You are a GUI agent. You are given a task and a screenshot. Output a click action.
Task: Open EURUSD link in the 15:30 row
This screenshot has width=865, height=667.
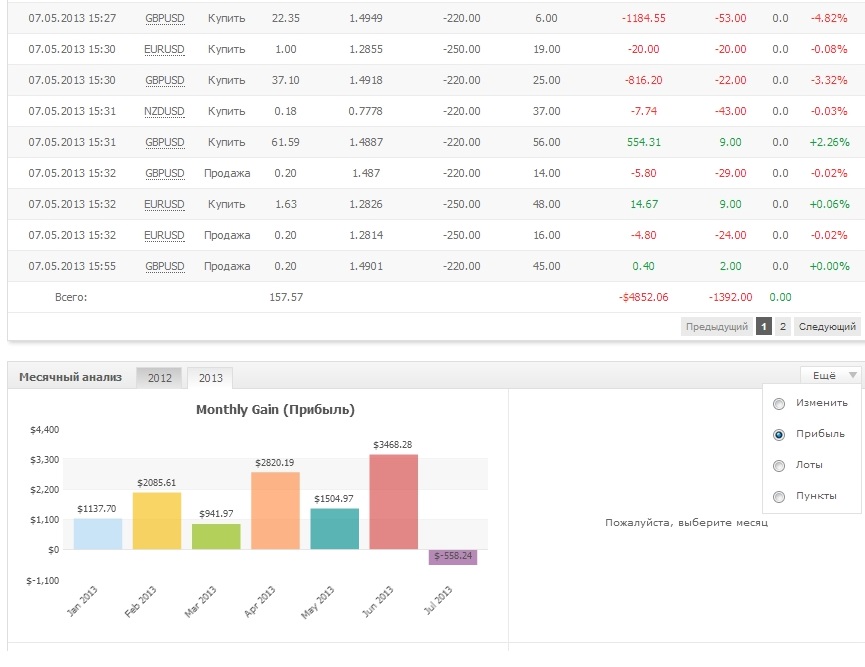[164, 49]
